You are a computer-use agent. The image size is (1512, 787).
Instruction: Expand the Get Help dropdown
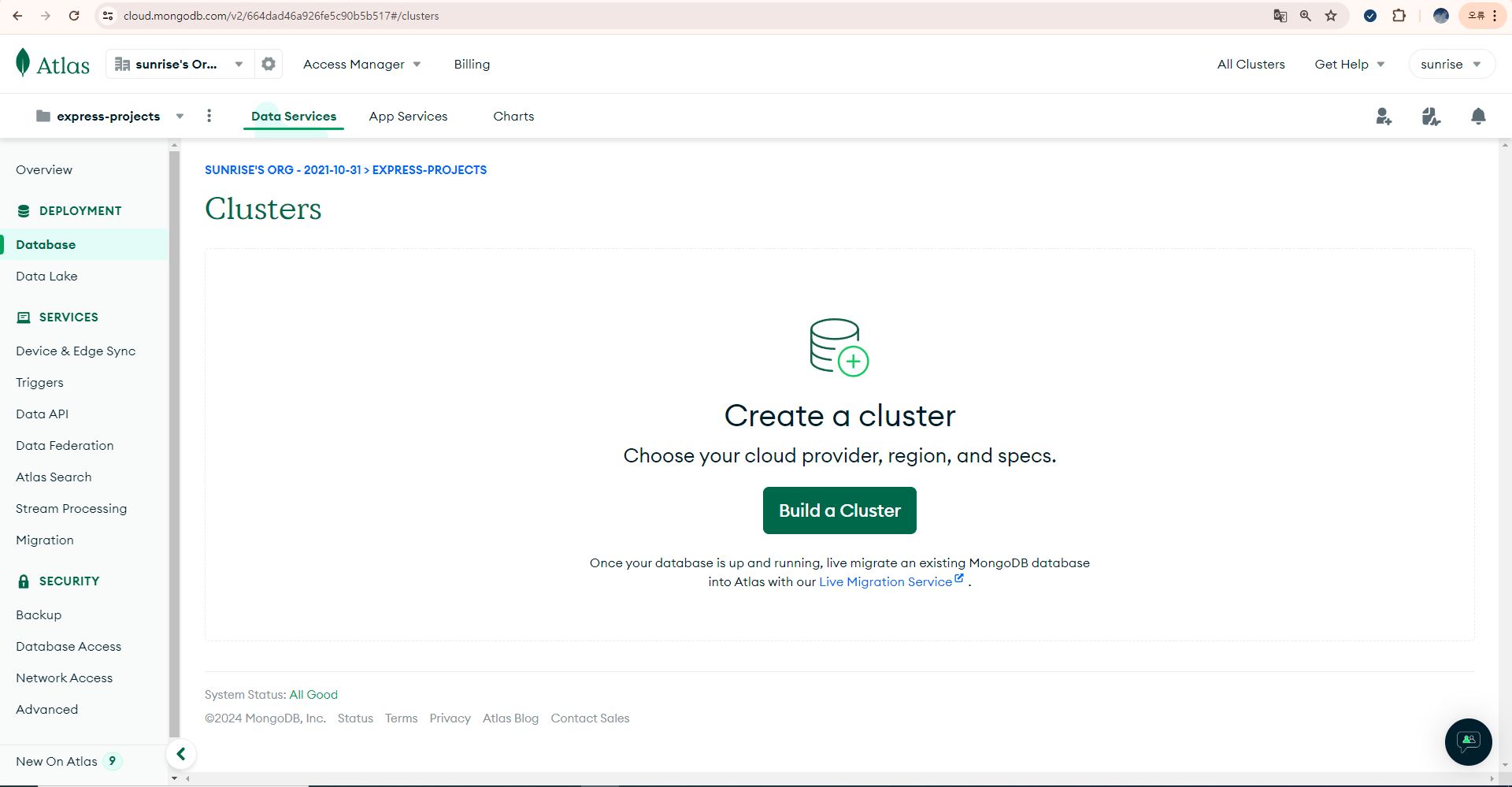(1349, 64)
